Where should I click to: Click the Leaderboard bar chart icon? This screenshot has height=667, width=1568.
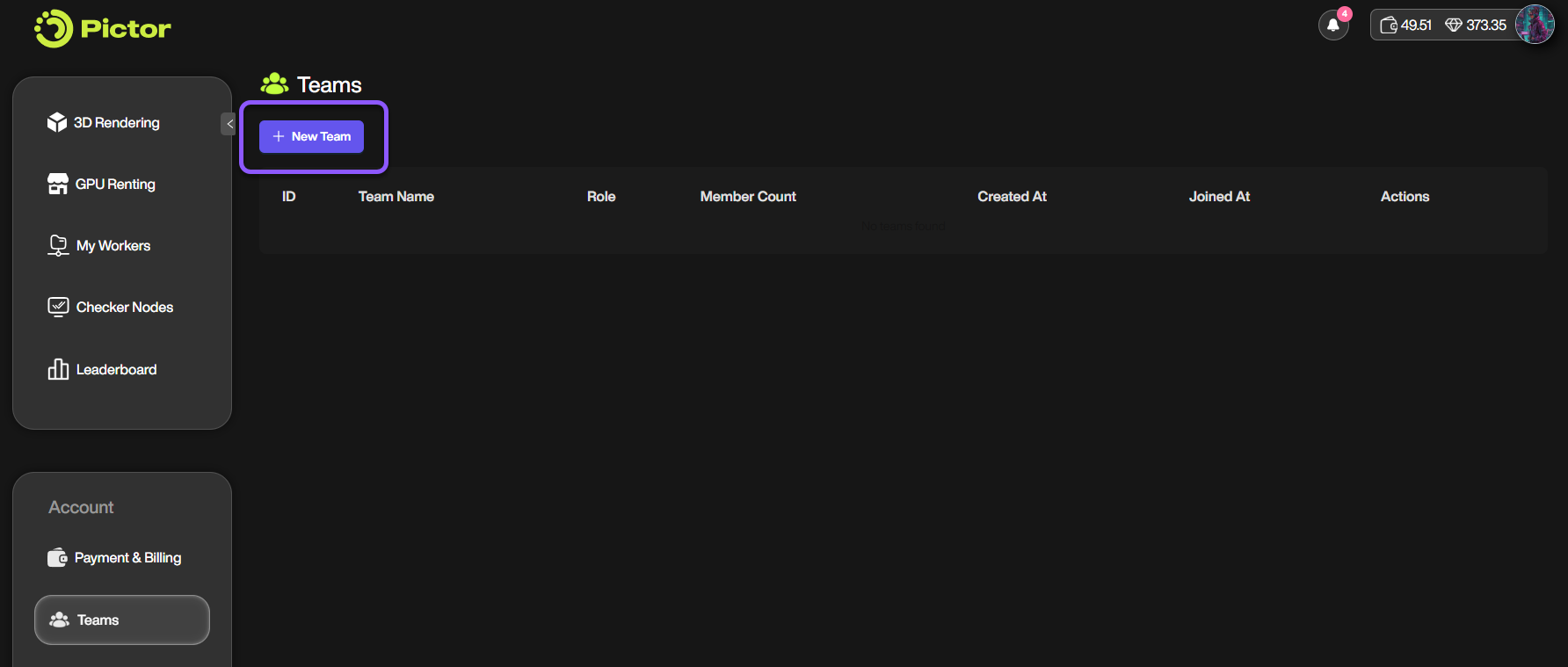pos(58,369)
